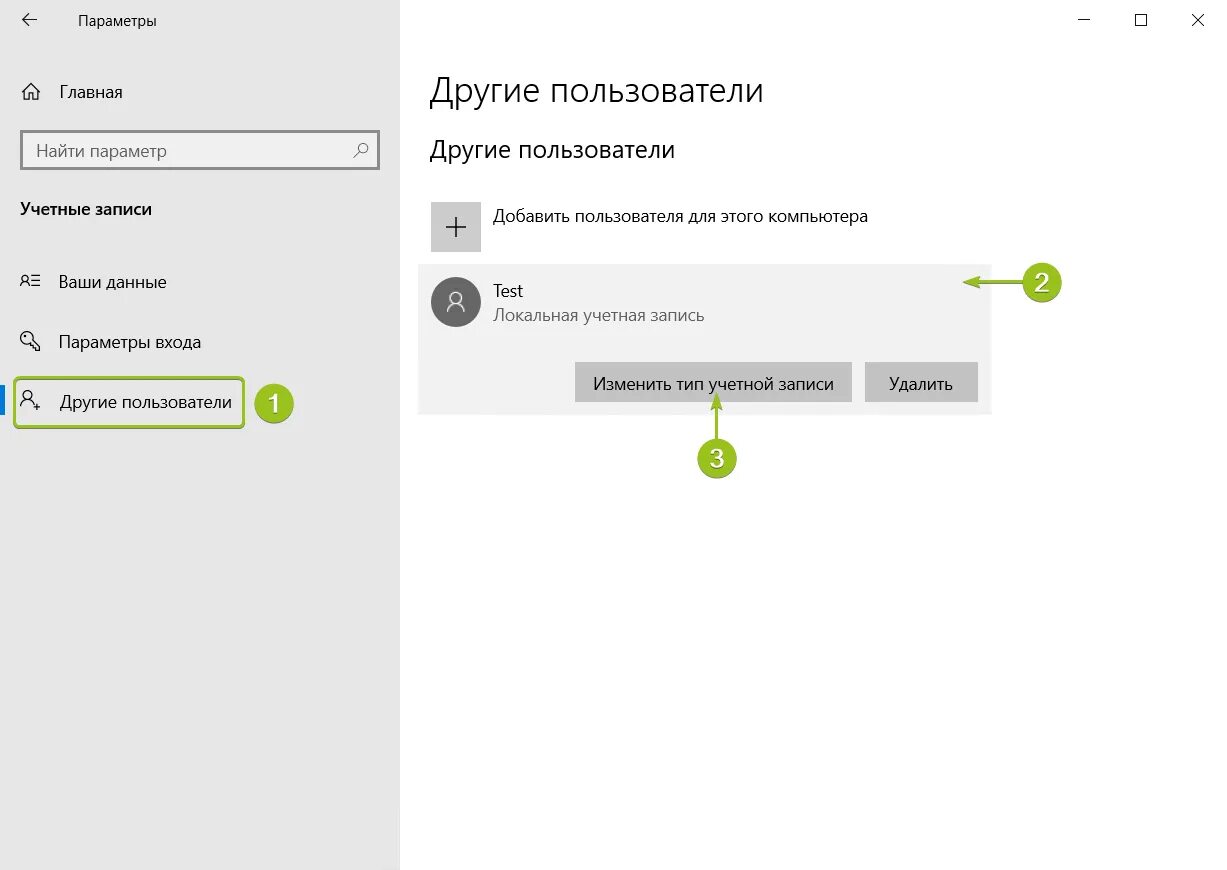The height and width of the screenshot is (870, 1227).
Task: Open Параметры входа section
Action: tap(130, 342)
